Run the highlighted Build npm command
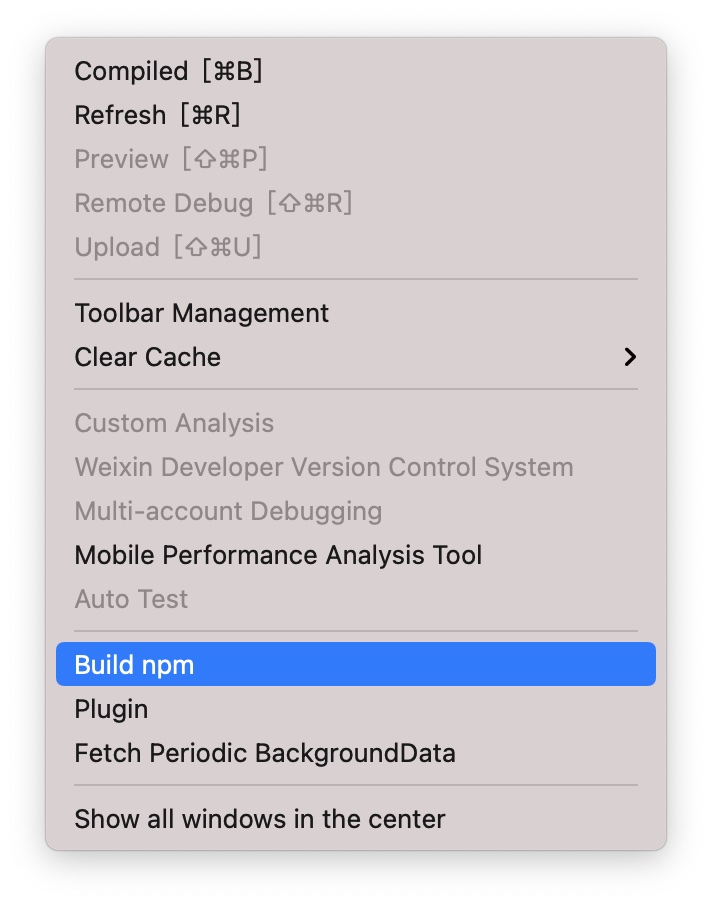712x904 pixels. coord(134,665)
